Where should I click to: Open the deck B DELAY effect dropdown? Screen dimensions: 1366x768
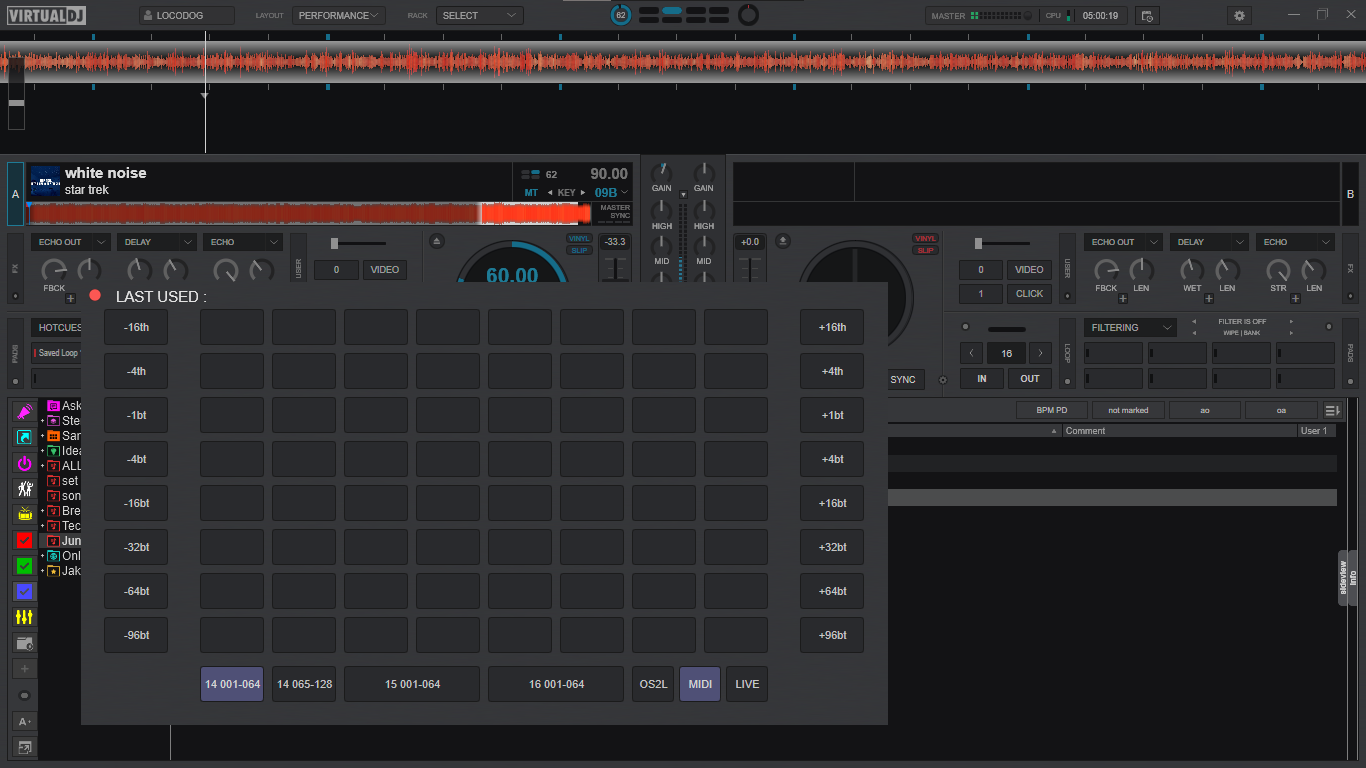pyautogui.click(x=1209, y=242)
